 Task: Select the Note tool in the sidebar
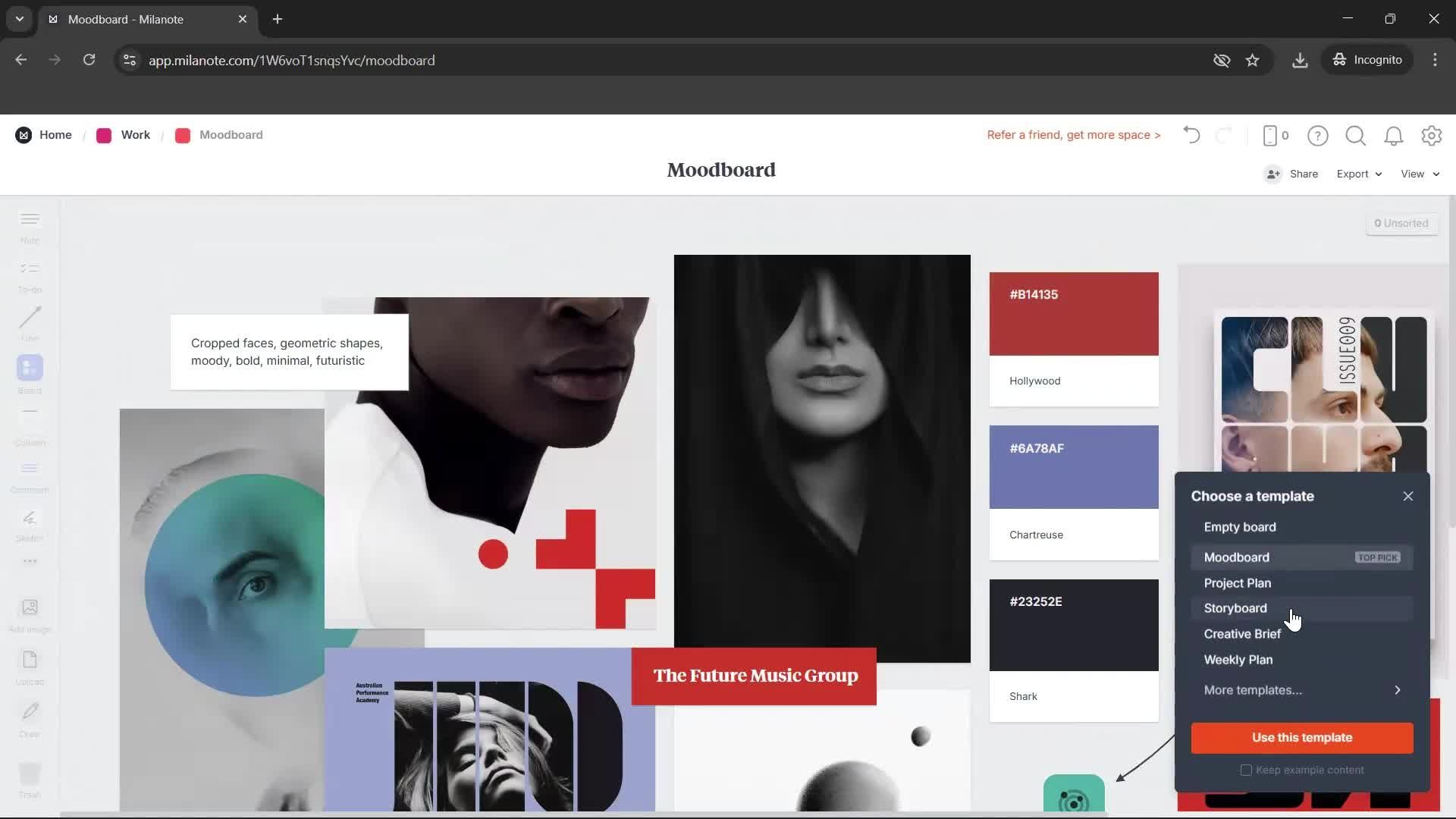click(x=29, y=225)
